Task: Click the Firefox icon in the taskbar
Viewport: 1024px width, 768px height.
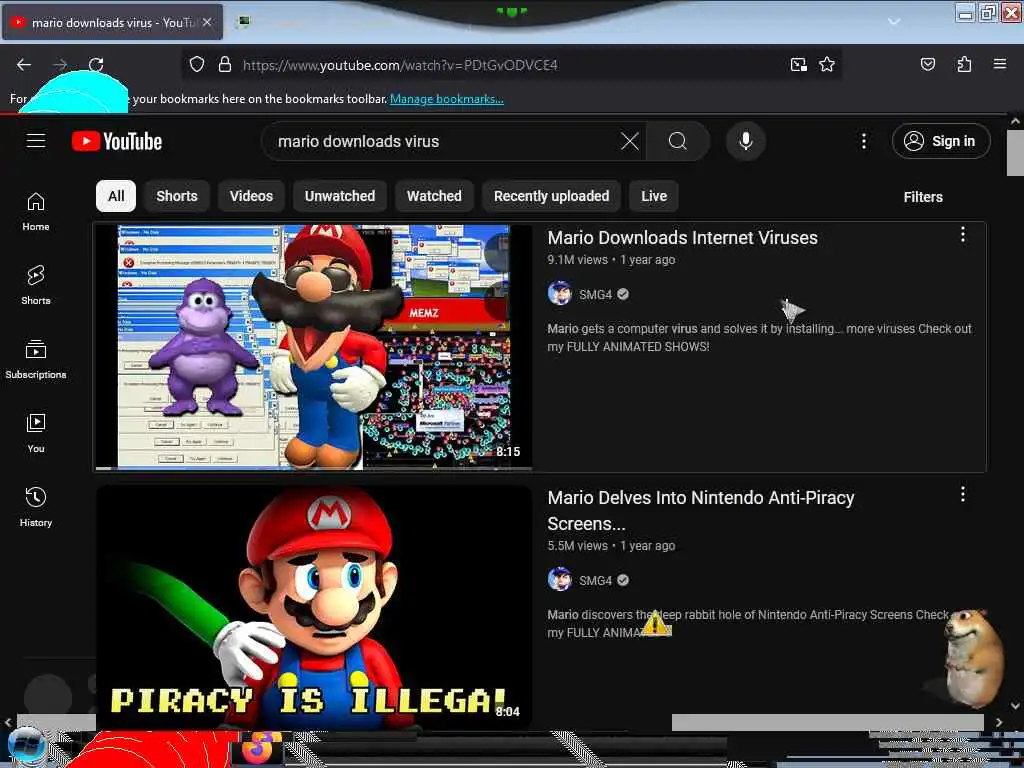Action: point(259,748)
